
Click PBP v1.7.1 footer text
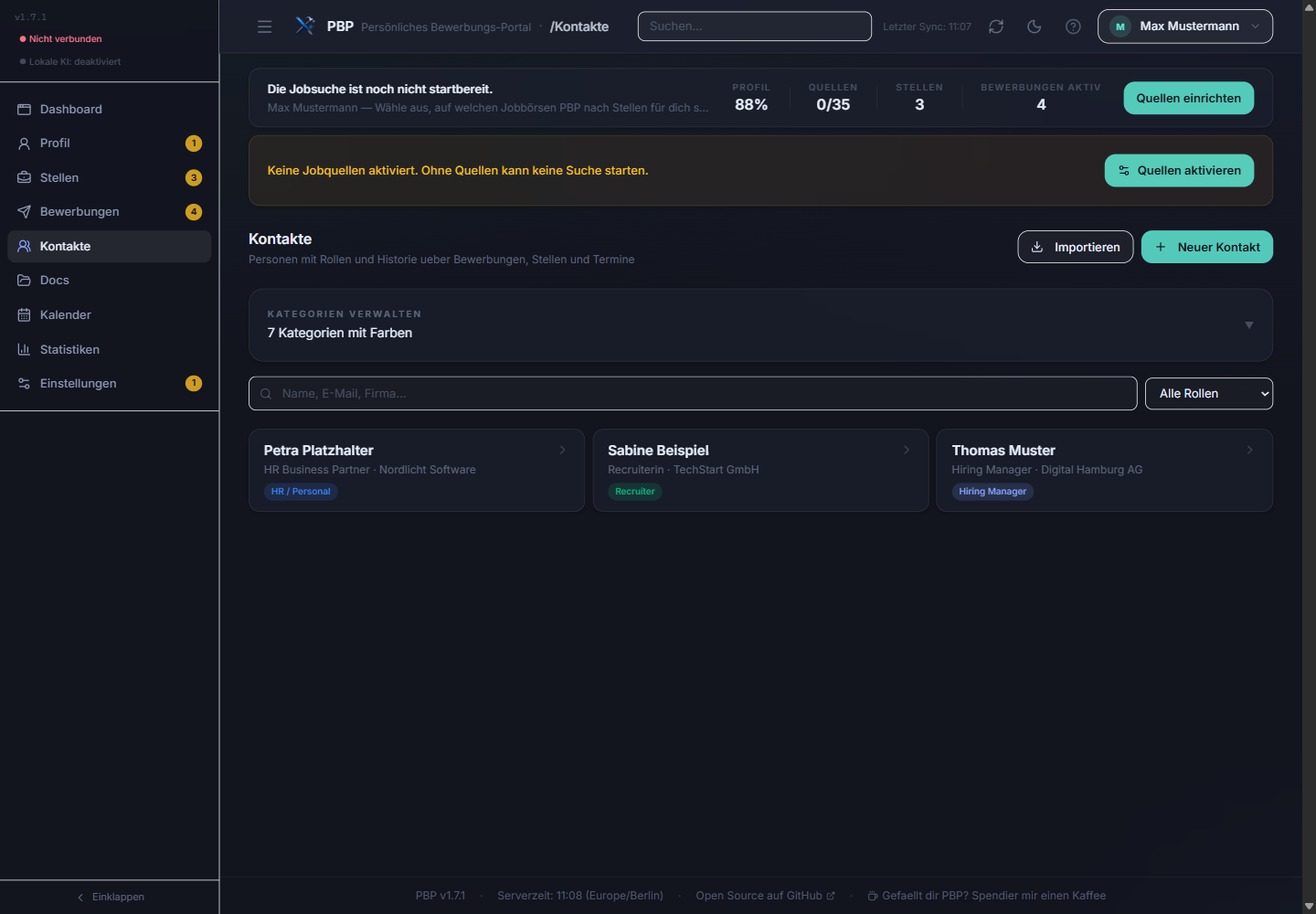click(x=440, y=896)
